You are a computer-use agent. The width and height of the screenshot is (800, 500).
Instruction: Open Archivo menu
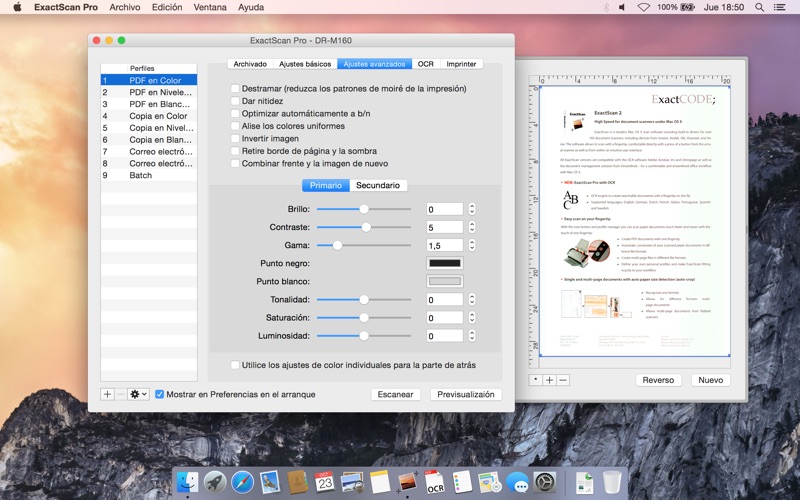tap(124, 7)
